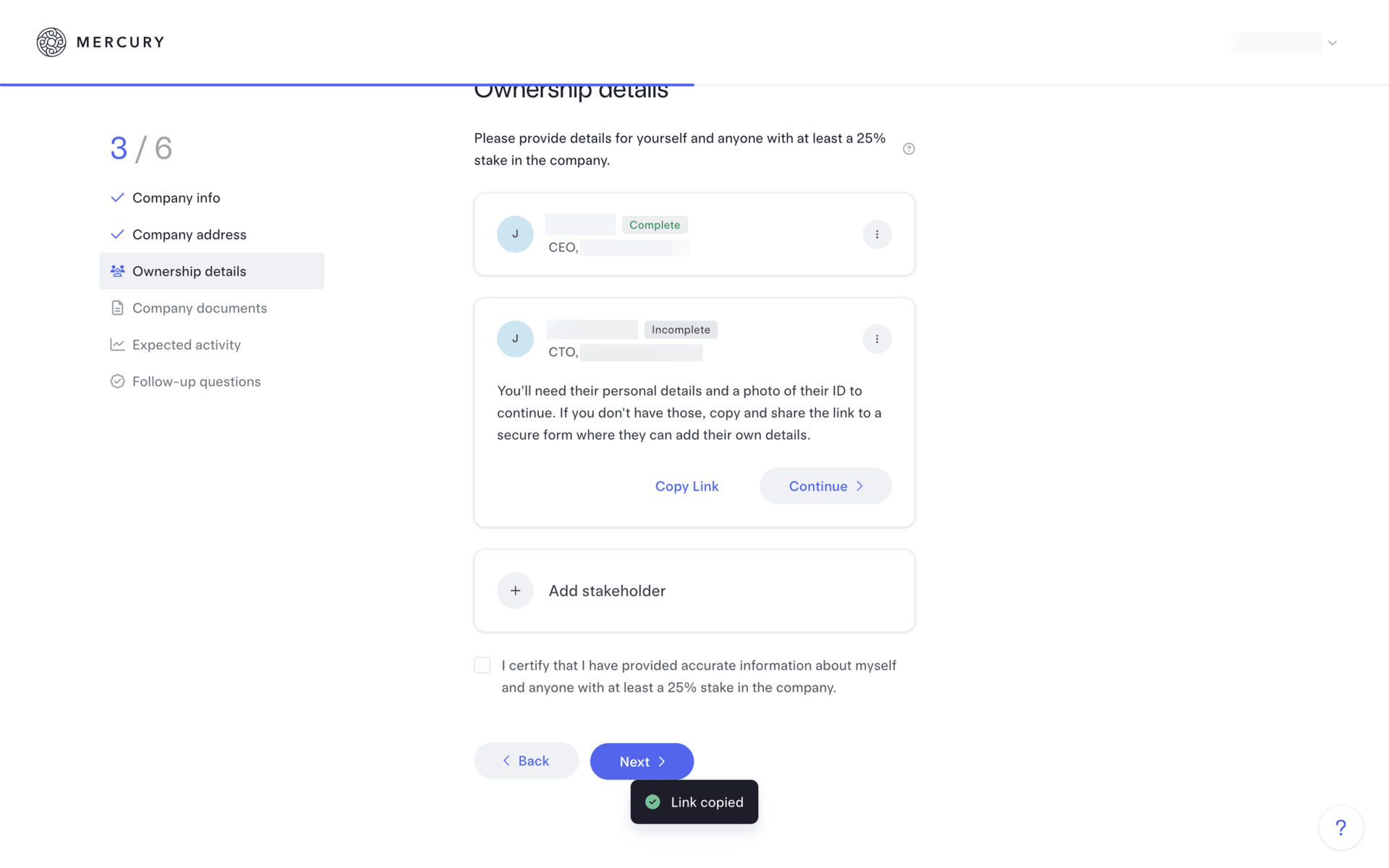Click the onboarding progress bar

coord(694,85)
